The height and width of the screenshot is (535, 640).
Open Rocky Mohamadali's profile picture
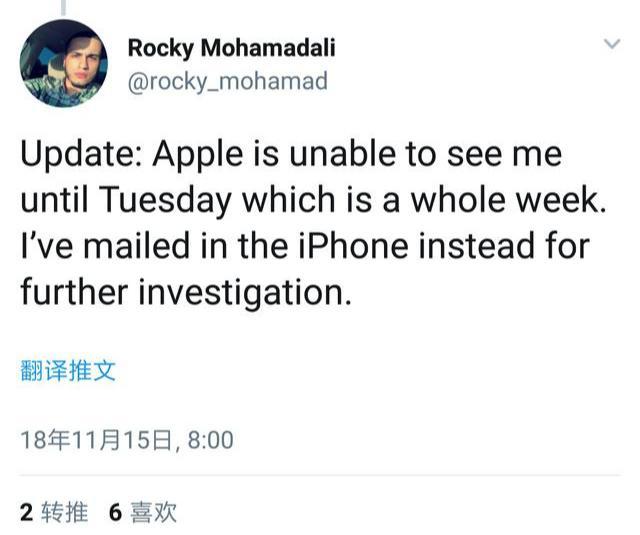(x=64, y=63)
